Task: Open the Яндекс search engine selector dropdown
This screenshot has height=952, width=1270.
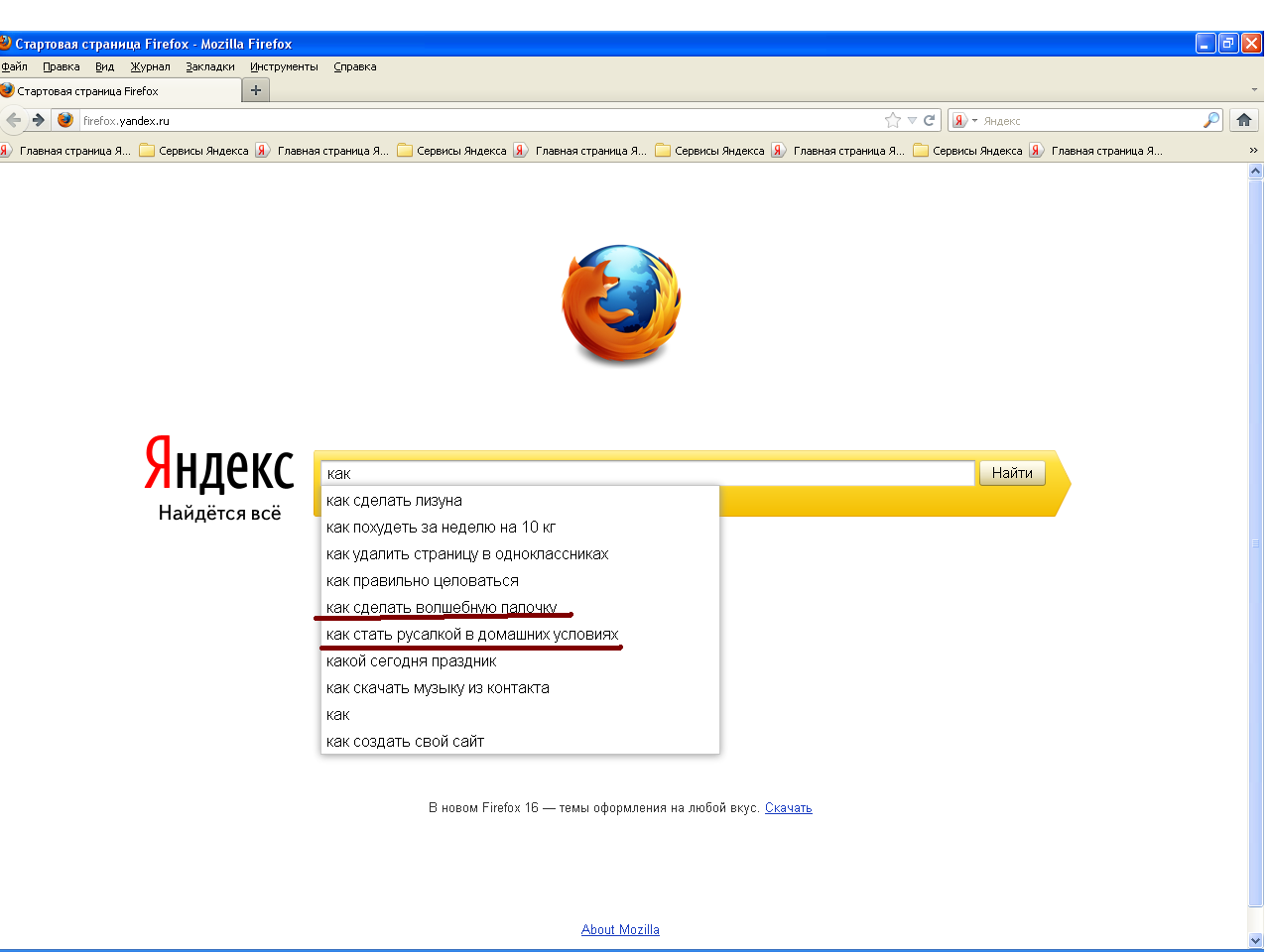Action: 964,120
